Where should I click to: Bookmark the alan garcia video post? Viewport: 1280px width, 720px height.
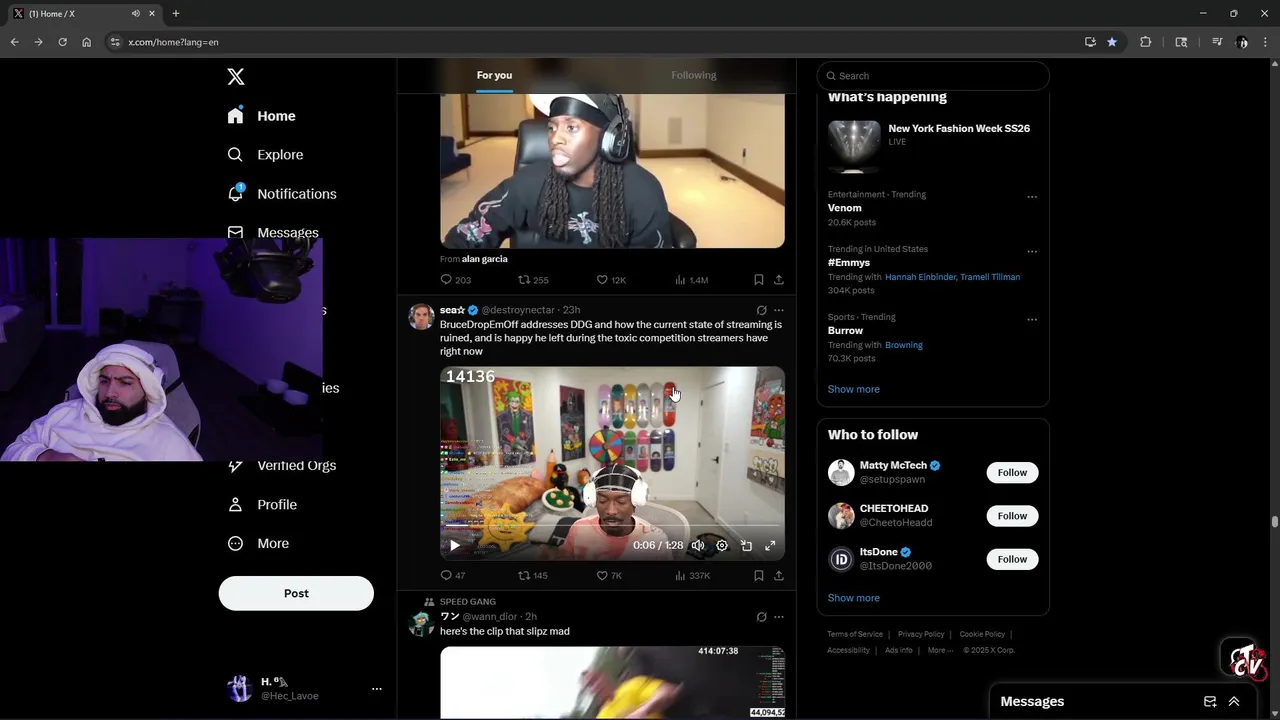click(759, 280)
